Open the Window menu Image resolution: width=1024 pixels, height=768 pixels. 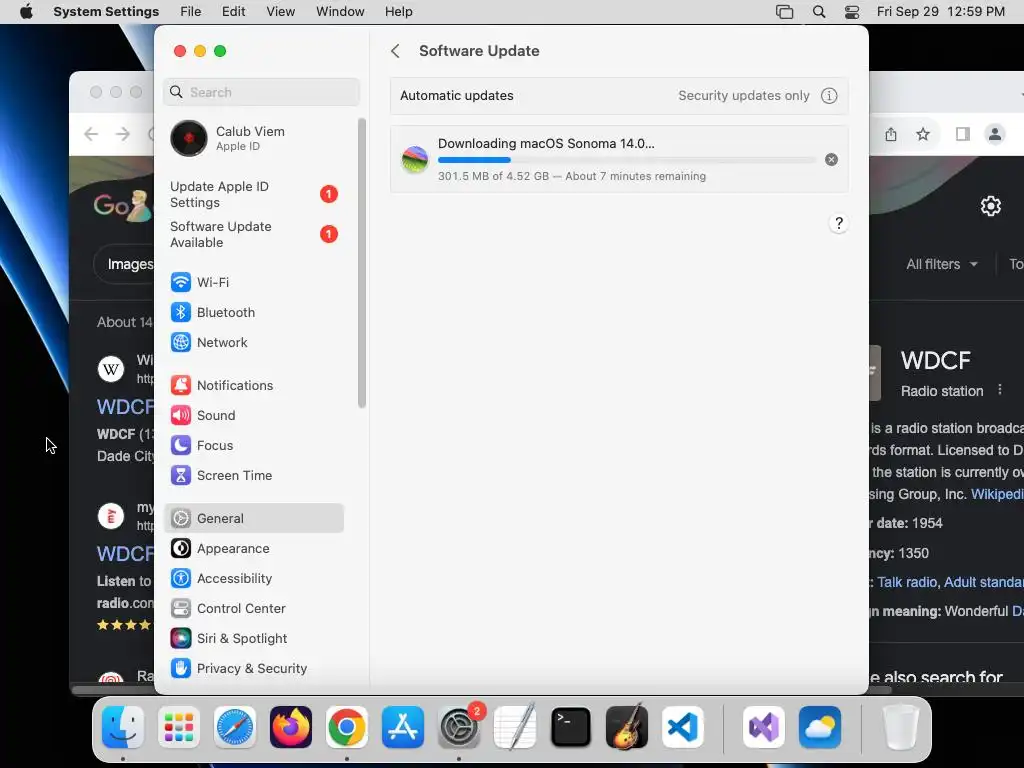pyautogui.click(x=340, y=12)
